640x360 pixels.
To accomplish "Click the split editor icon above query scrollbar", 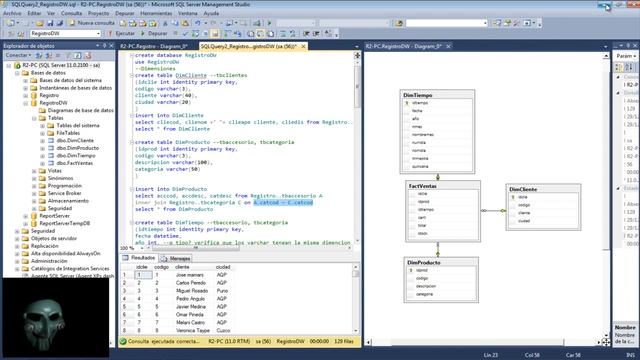I will [x=357, y=55].
